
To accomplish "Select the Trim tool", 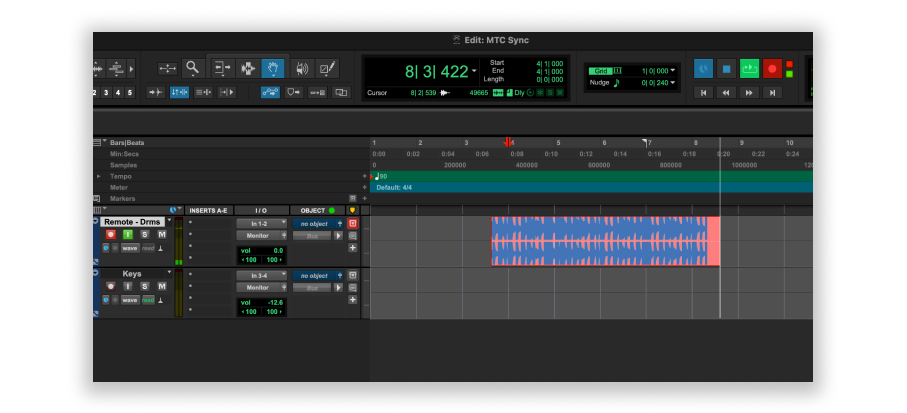I will point(223,68).
